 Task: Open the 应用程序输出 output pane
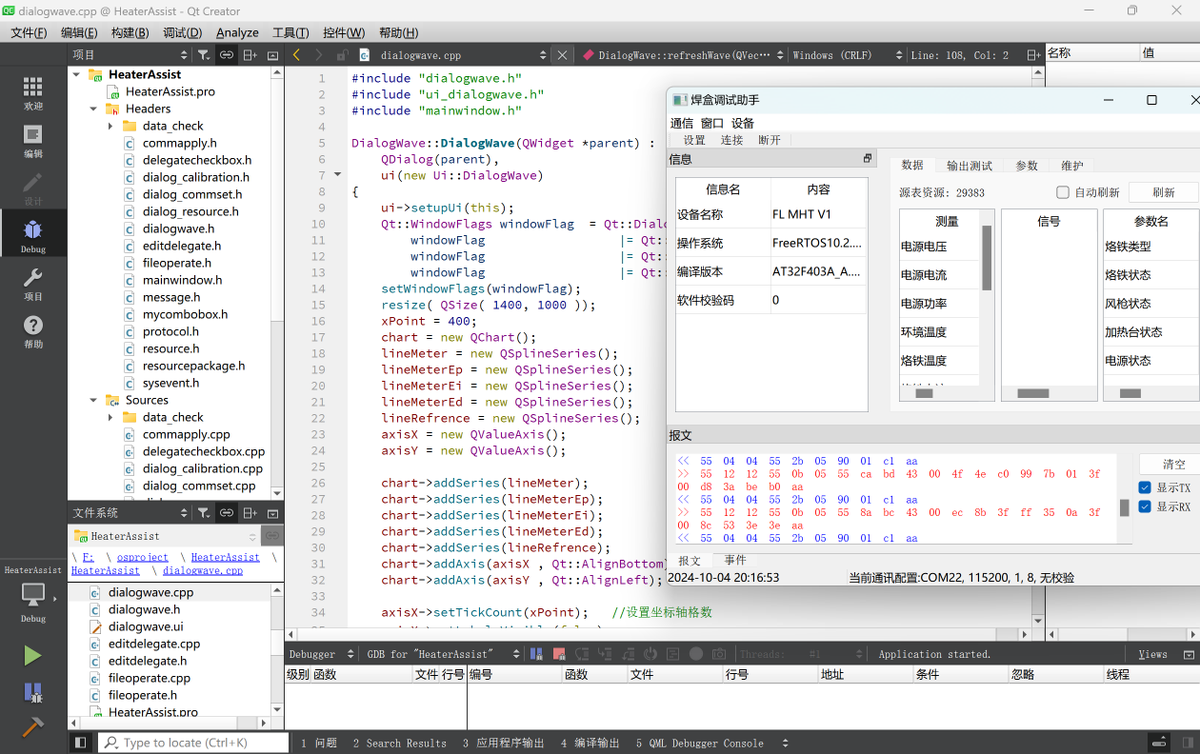point(504,743)
